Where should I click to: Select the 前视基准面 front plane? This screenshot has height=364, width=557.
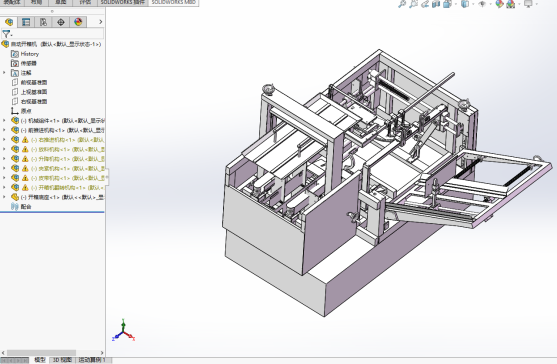click(x=29, y=82)
